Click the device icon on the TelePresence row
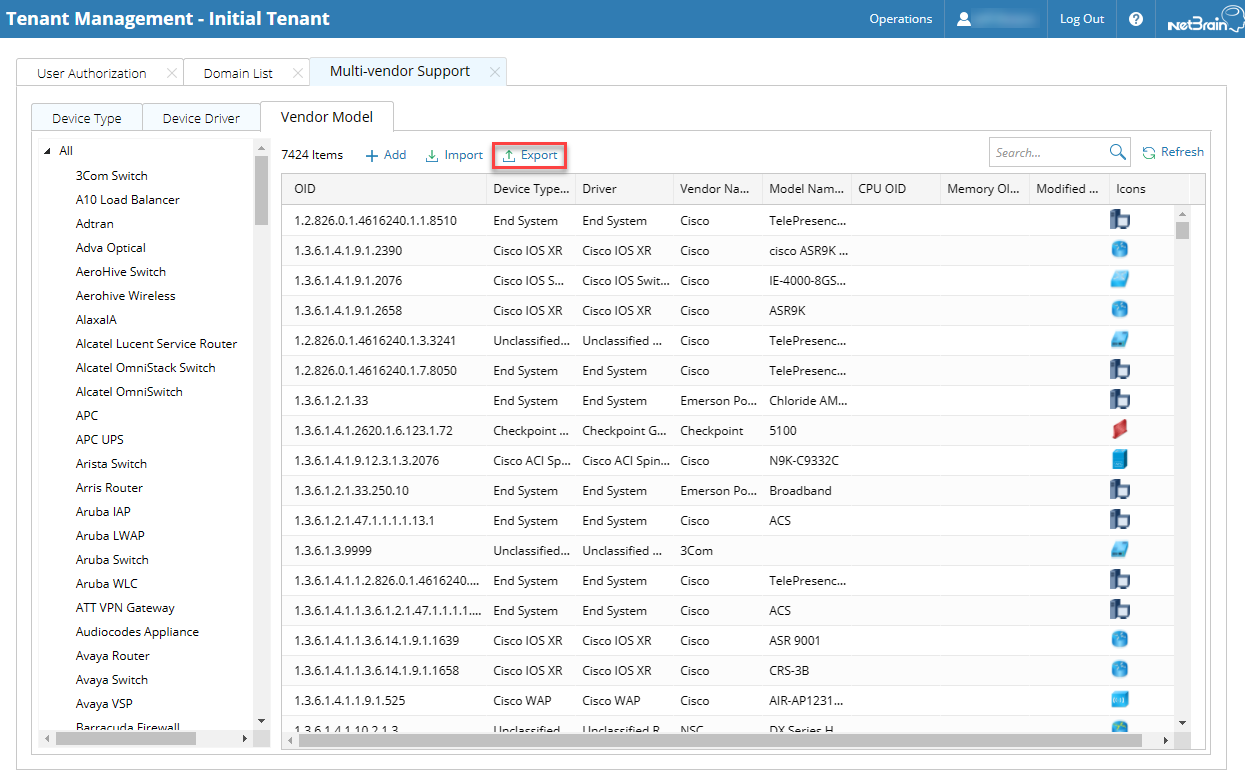Screen dimensions: 1245x775 1119,219
